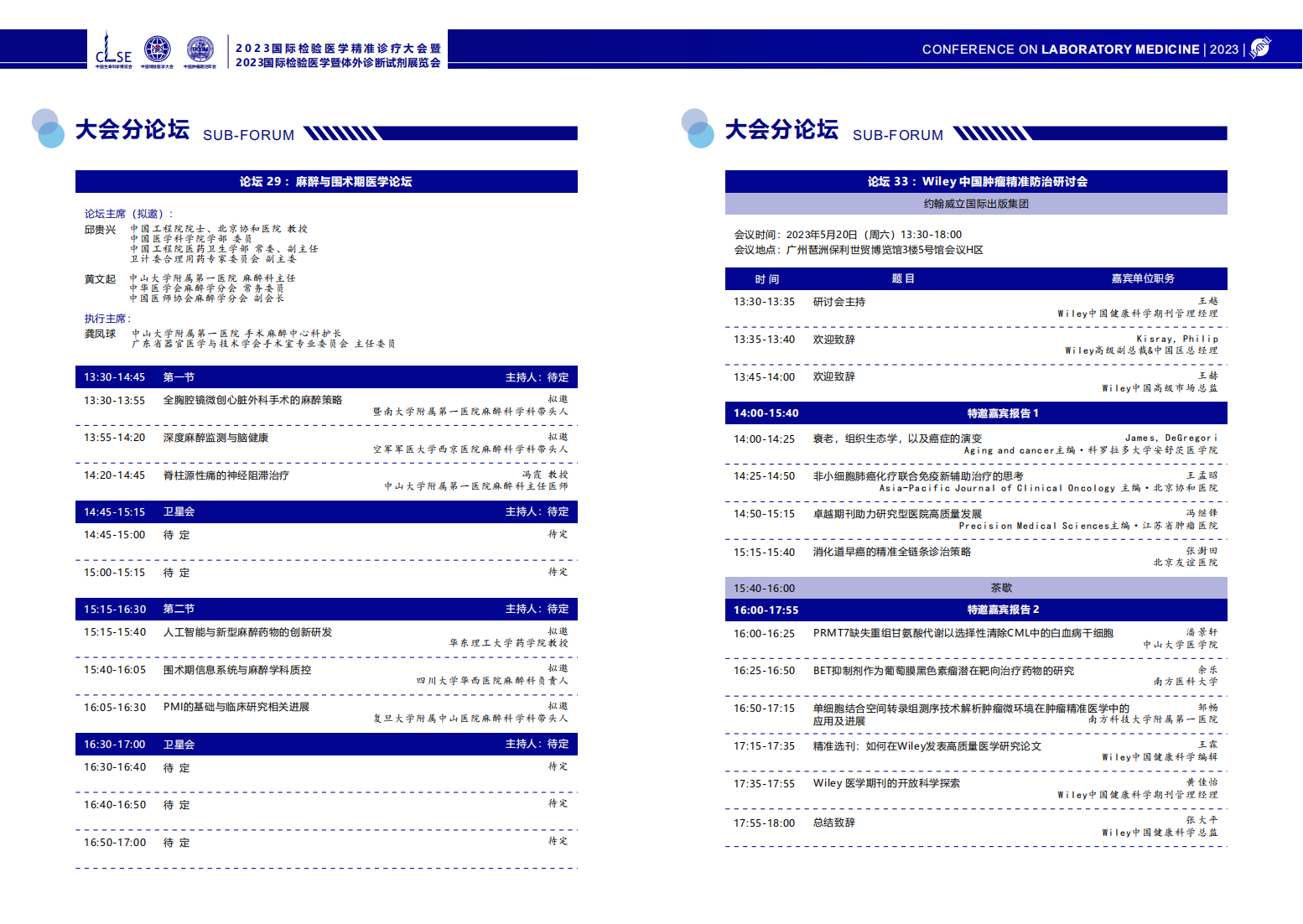Click the third round emblem in the header
The width and height of the screenshot is (1303, 924).
200,50
